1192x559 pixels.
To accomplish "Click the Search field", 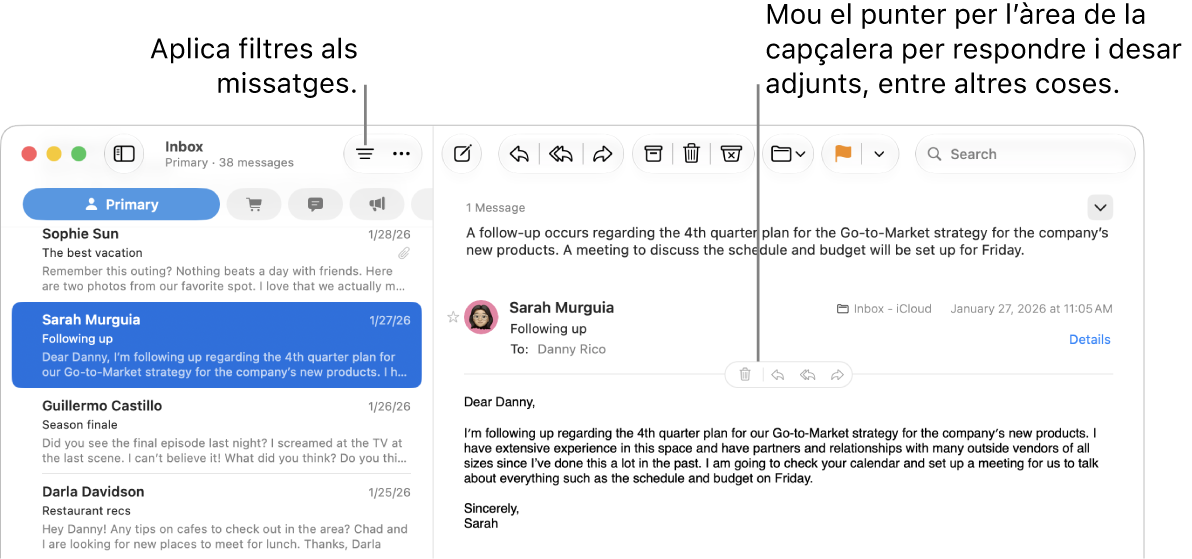I will 1025,154.
